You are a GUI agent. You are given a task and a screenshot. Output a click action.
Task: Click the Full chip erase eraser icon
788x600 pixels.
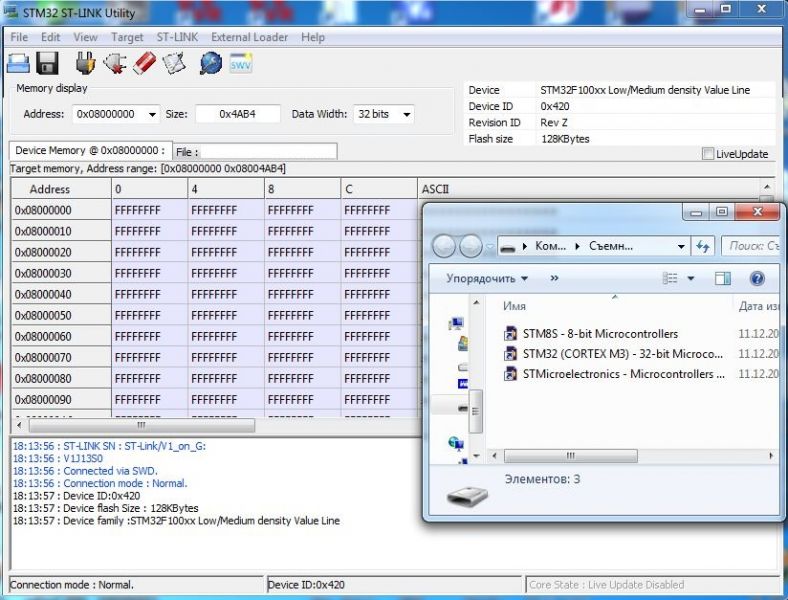144,64
